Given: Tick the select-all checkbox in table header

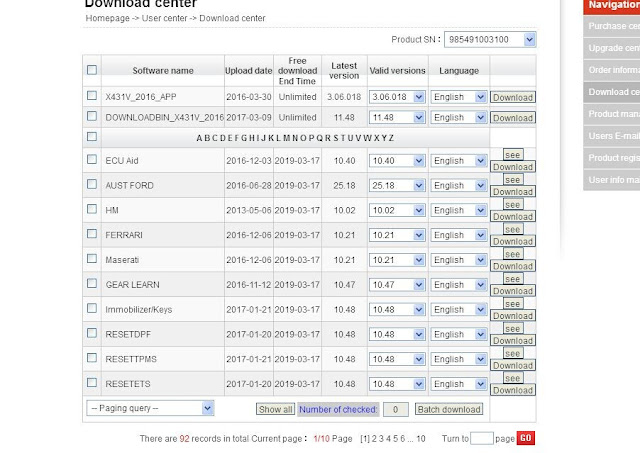Looking at the screenshot, I should 92,70.
